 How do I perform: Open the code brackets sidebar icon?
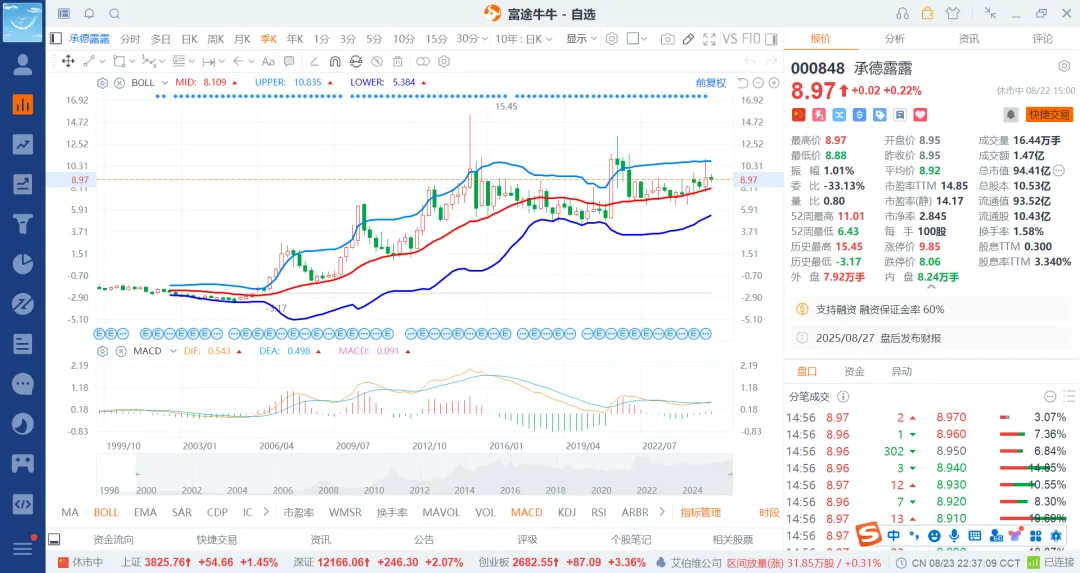point(23,503)
